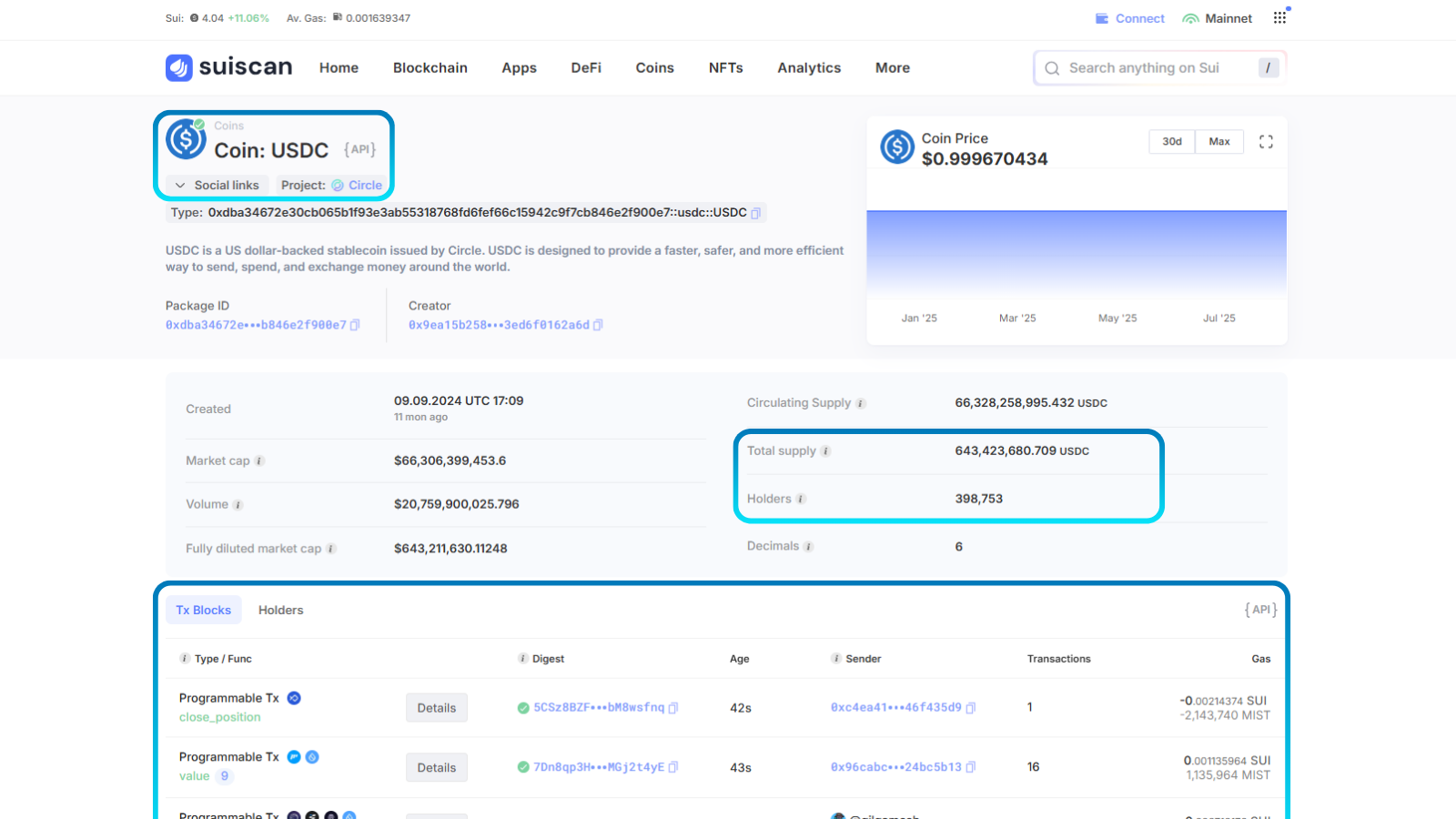This screenshot has width=1456, height=819.
Task: Click the Market cap info icon
Action: pyautogui.click(x=259, y=461)
